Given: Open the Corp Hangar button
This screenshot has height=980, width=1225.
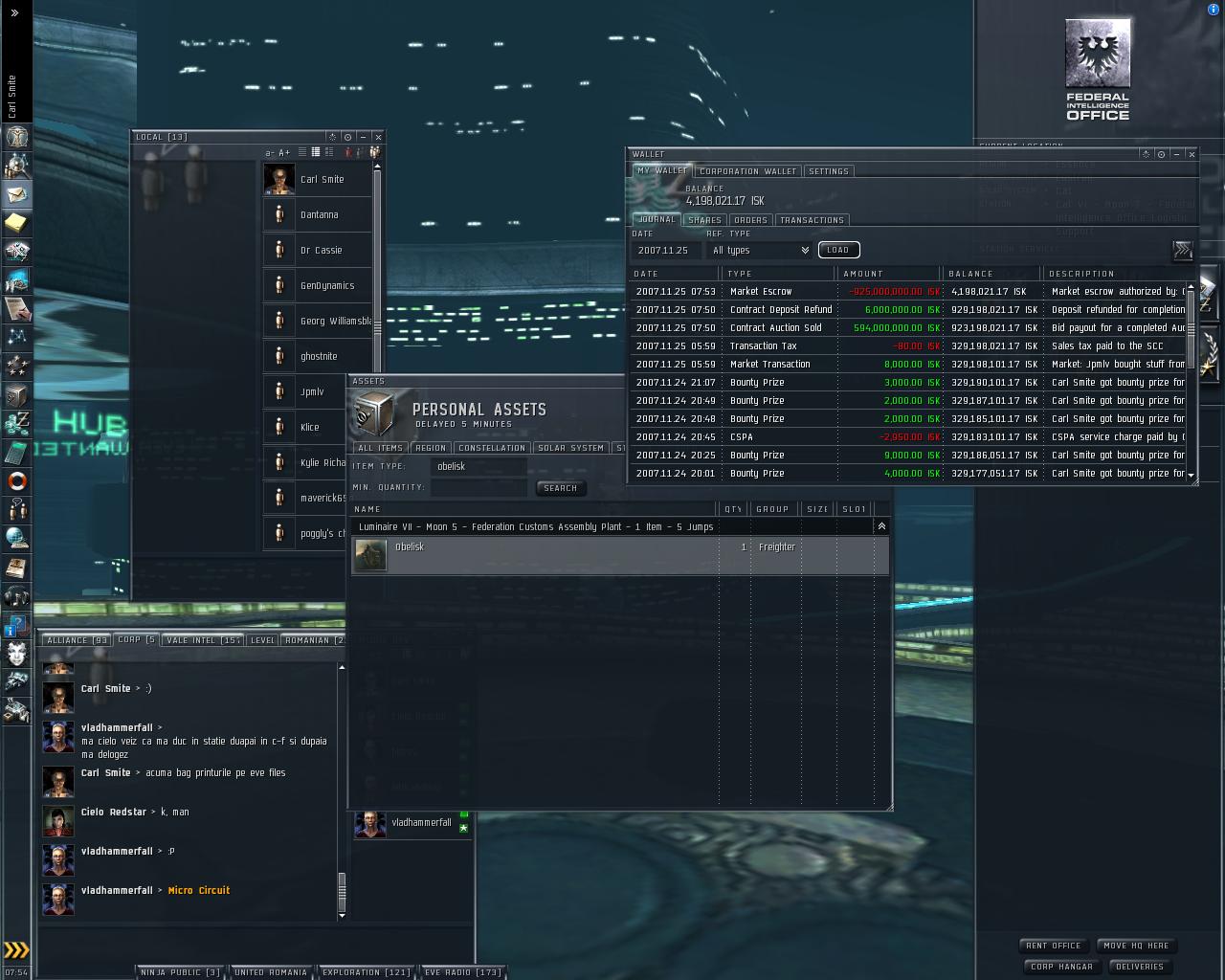Looking at the screenshot, I should click(x=1061, y=967).
